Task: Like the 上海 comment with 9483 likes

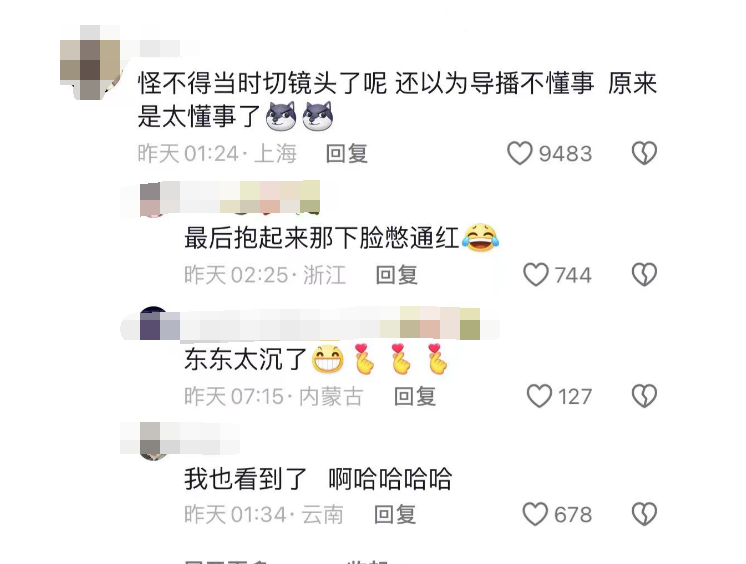Action: 520,153
